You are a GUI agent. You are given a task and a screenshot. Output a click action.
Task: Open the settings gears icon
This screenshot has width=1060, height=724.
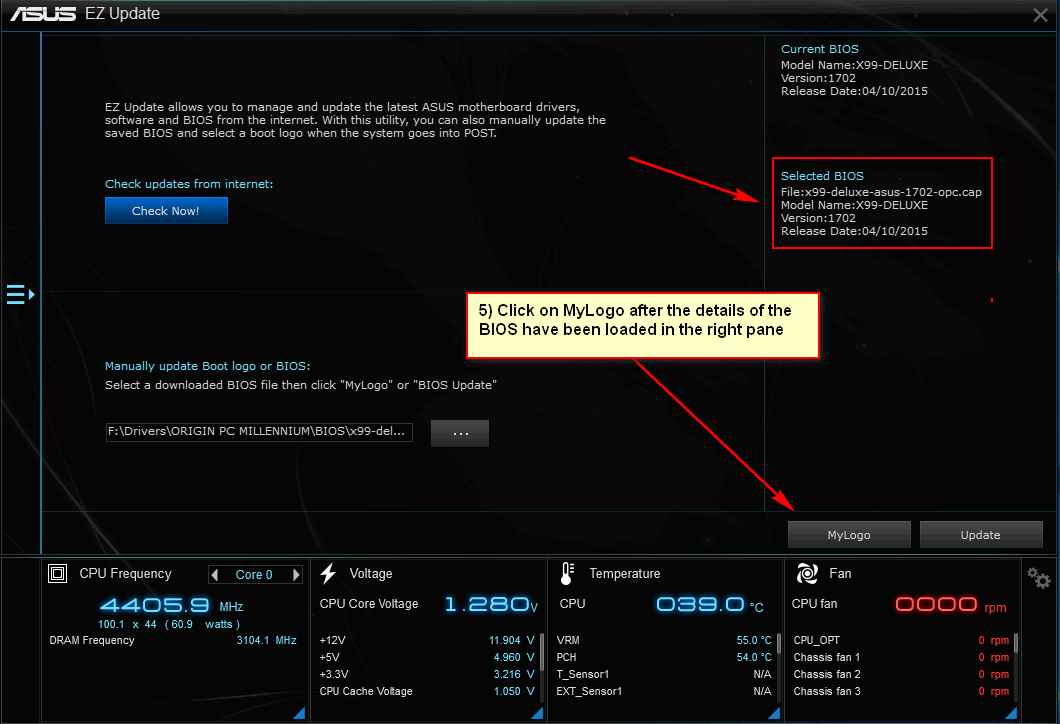1038,577
